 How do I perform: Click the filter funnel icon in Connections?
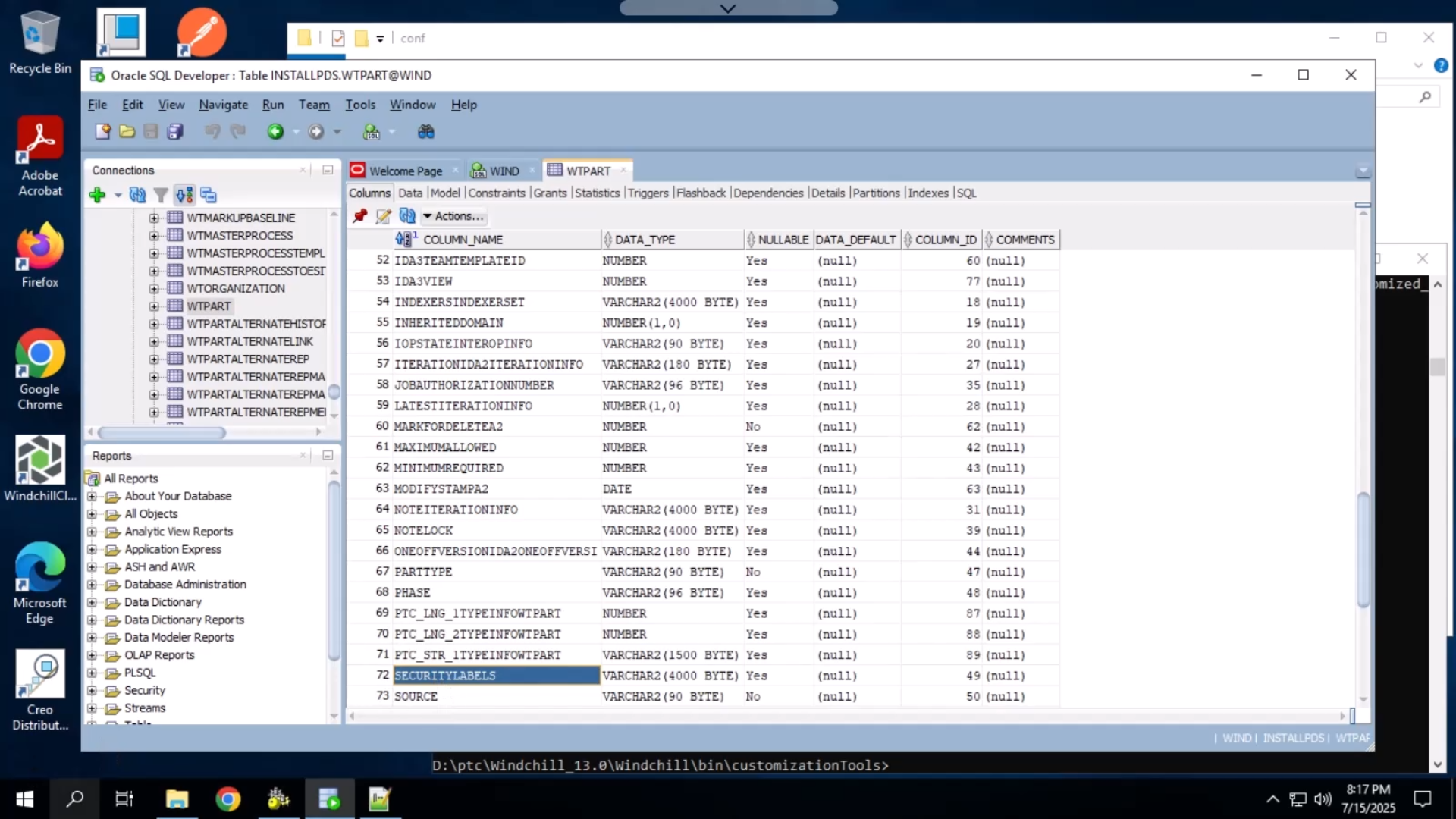click(161, 195)
